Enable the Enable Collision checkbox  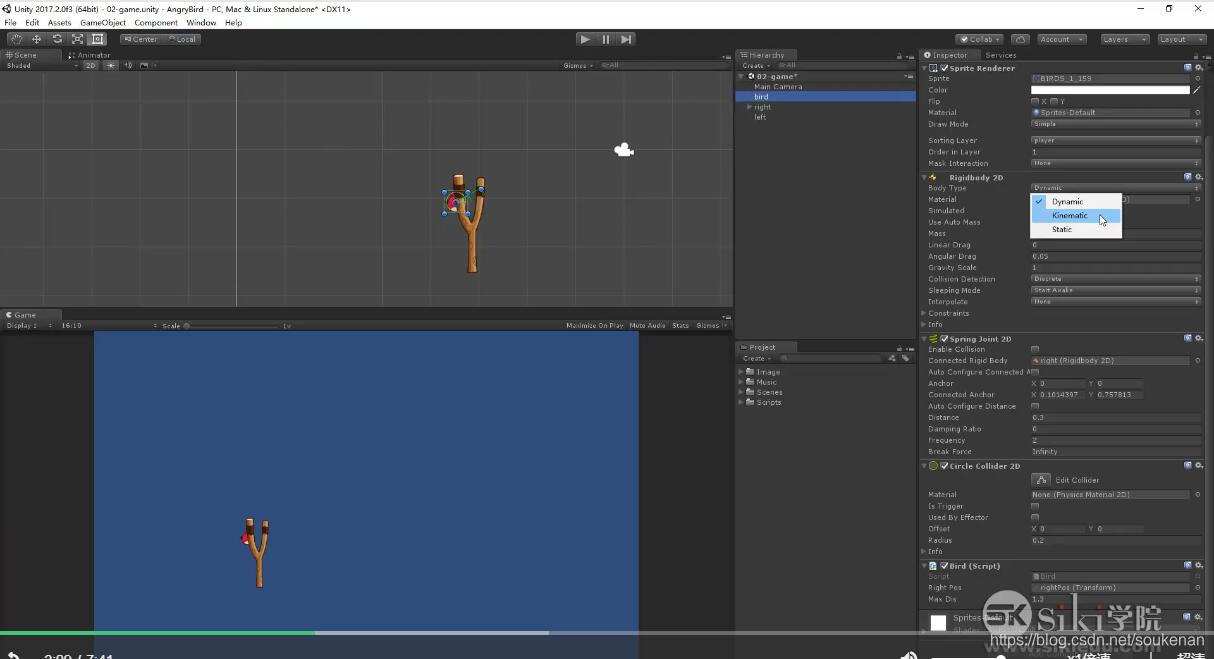(x=1035, y=349)
